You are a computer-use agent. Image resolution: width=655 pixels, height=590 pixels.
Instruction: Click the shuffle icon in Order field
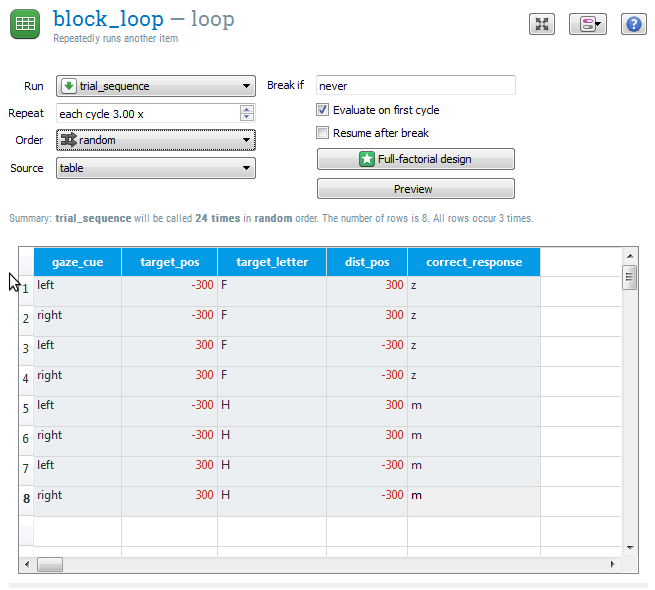coord(69,141)
